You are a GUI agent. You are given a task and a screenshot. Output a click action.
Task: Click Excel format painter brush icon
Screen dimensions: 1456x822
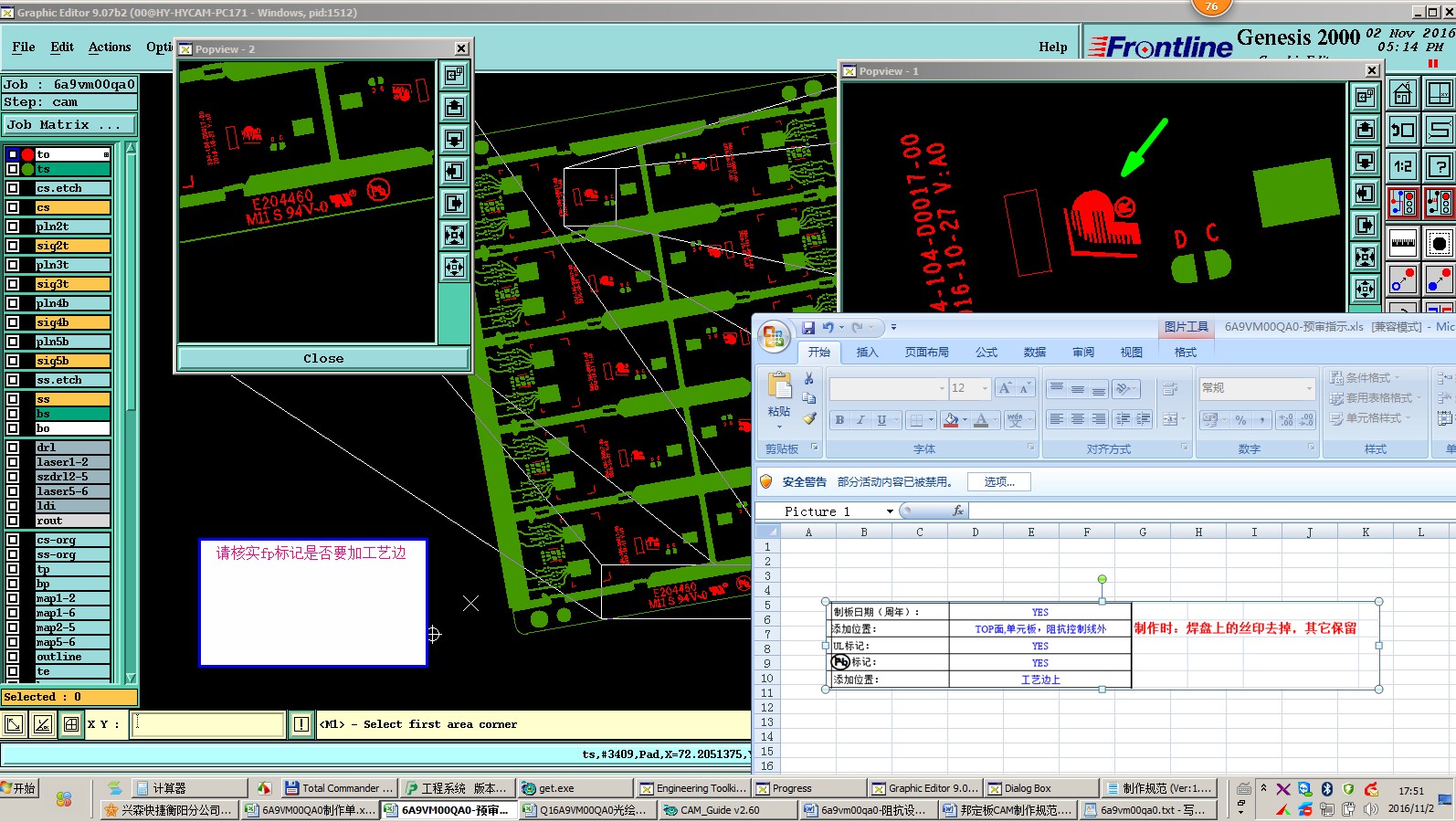pyautogui.click(x=809, y=419)
